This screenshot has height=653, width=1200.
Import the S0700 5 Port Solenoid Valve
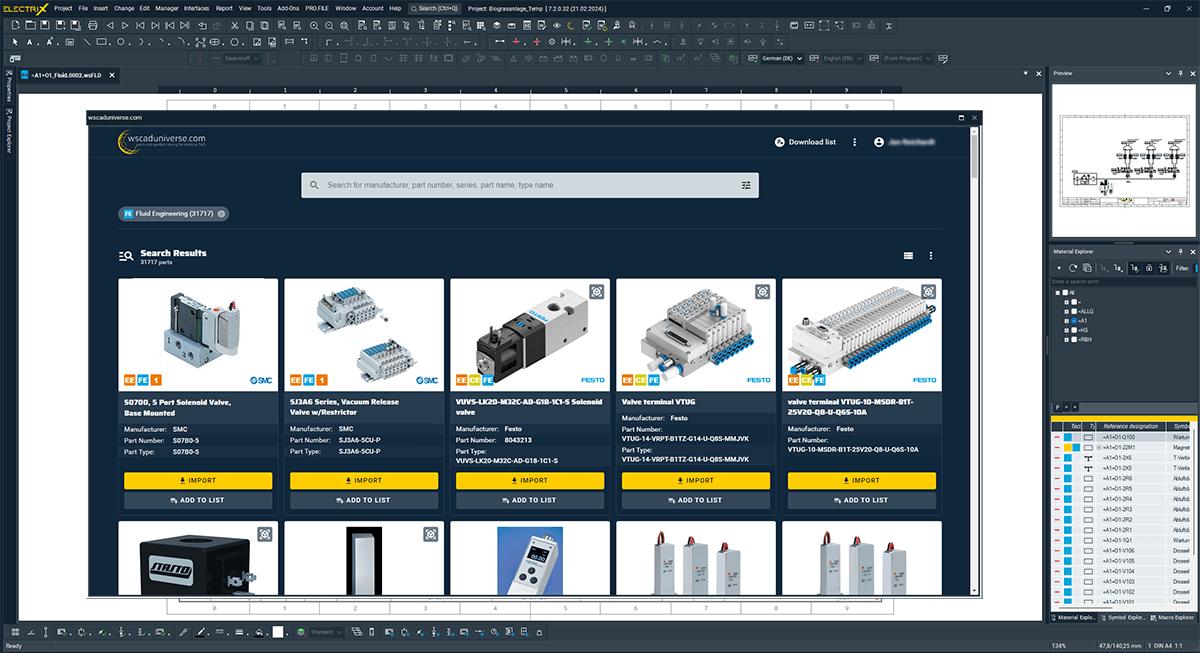click(198, 480)
